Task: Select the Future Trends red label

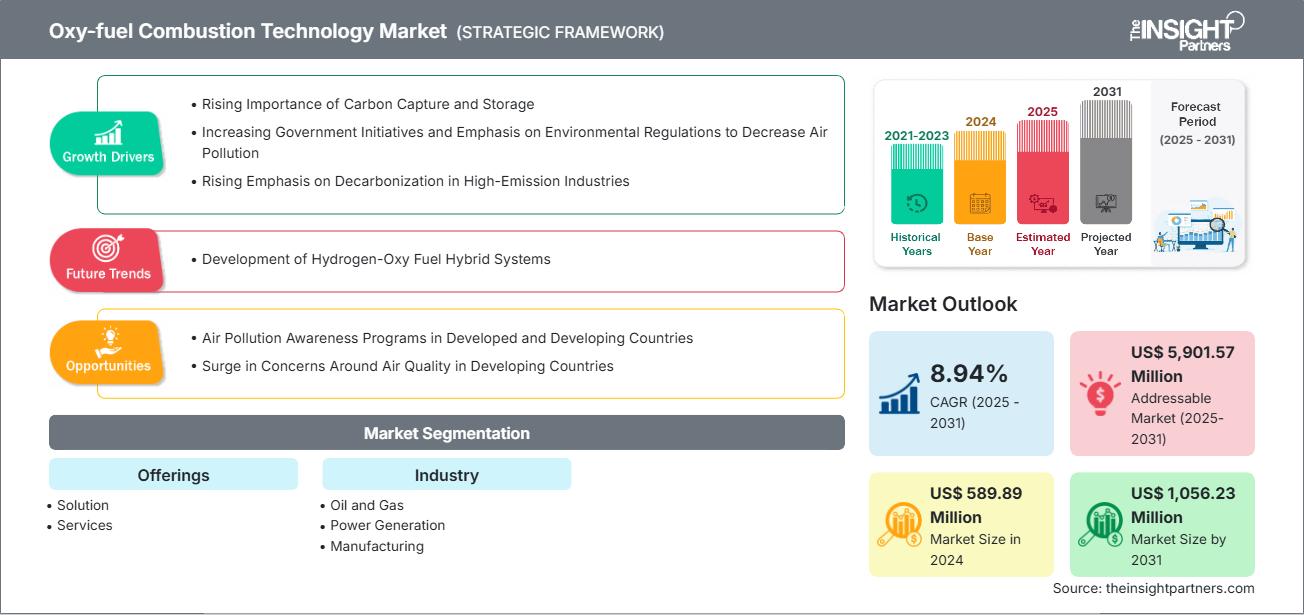Action: click(108, 260)
